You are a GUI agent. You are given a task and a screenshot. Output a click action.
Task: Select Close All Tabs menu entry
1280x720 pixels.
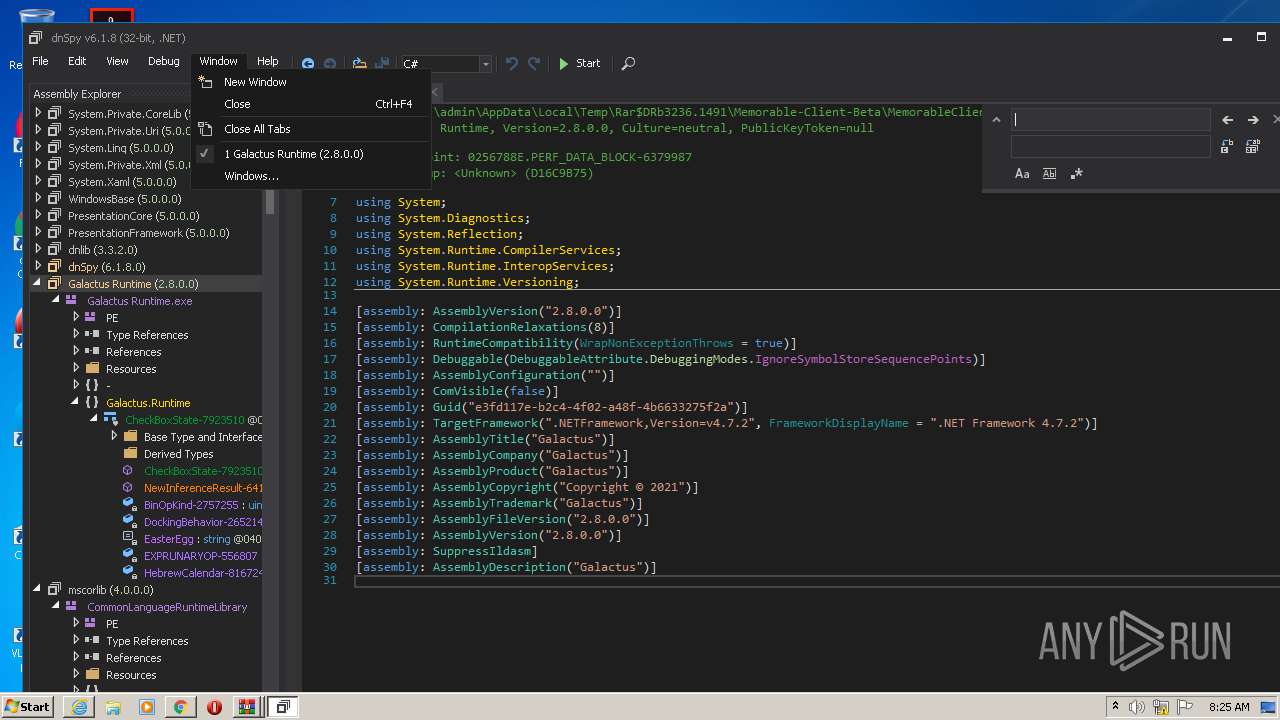coord(310,129)
